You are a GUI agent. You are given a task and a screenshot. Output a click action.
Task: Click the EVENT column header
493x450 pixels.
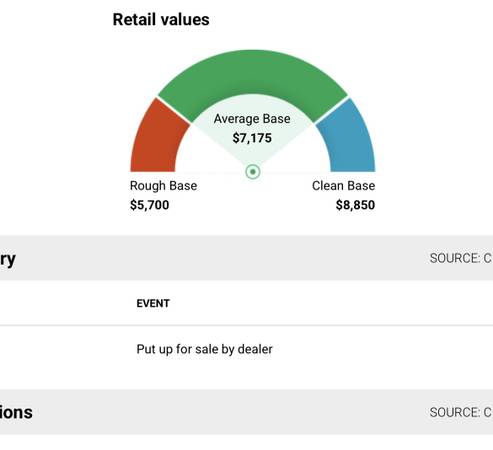pos(153,303)
